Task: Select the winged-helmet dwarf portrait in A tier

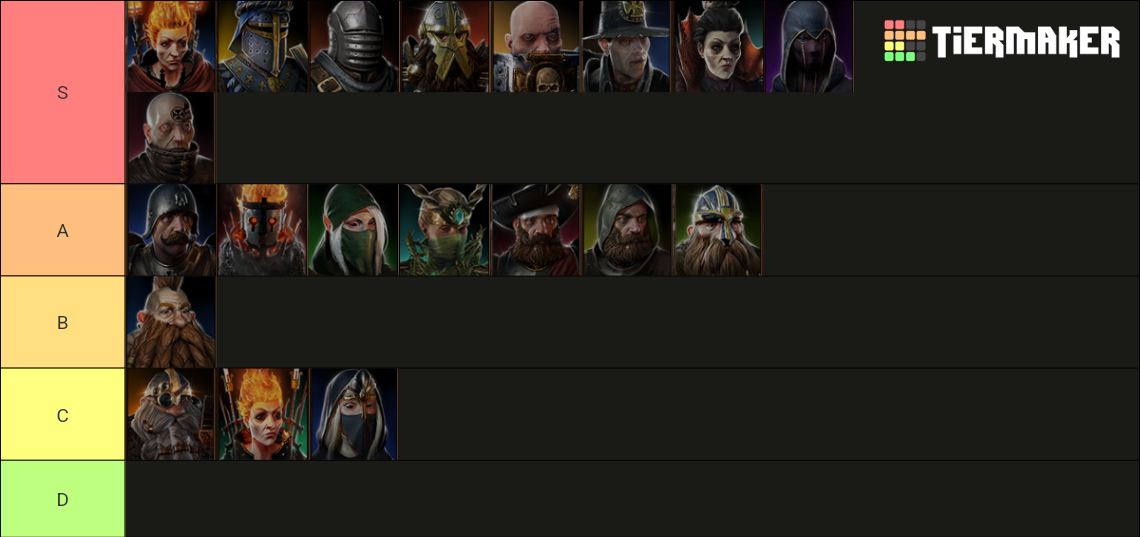Action: [x=718, y=230]
